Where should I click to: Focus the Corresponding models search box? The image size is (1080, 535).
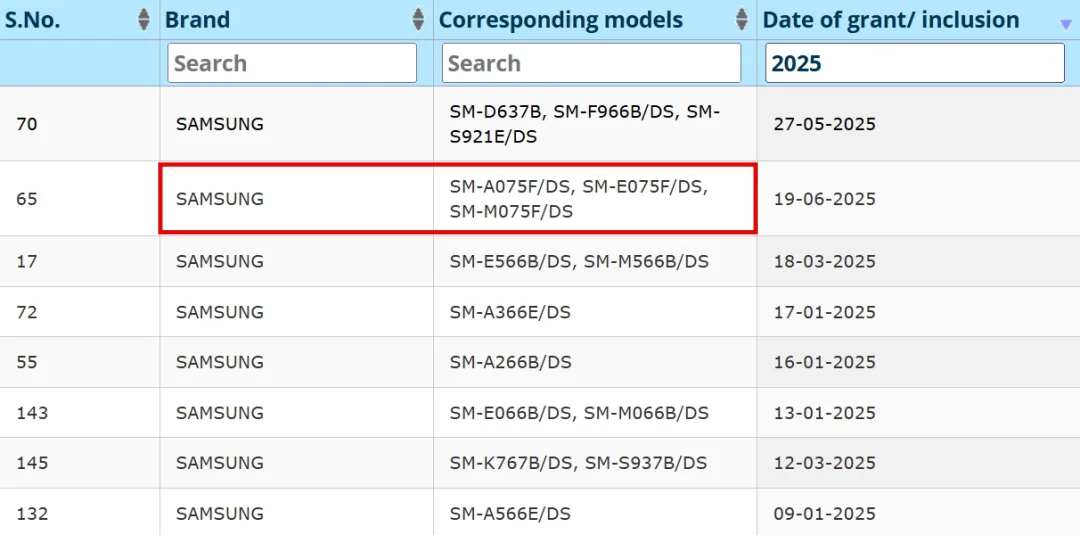(592, 63)
